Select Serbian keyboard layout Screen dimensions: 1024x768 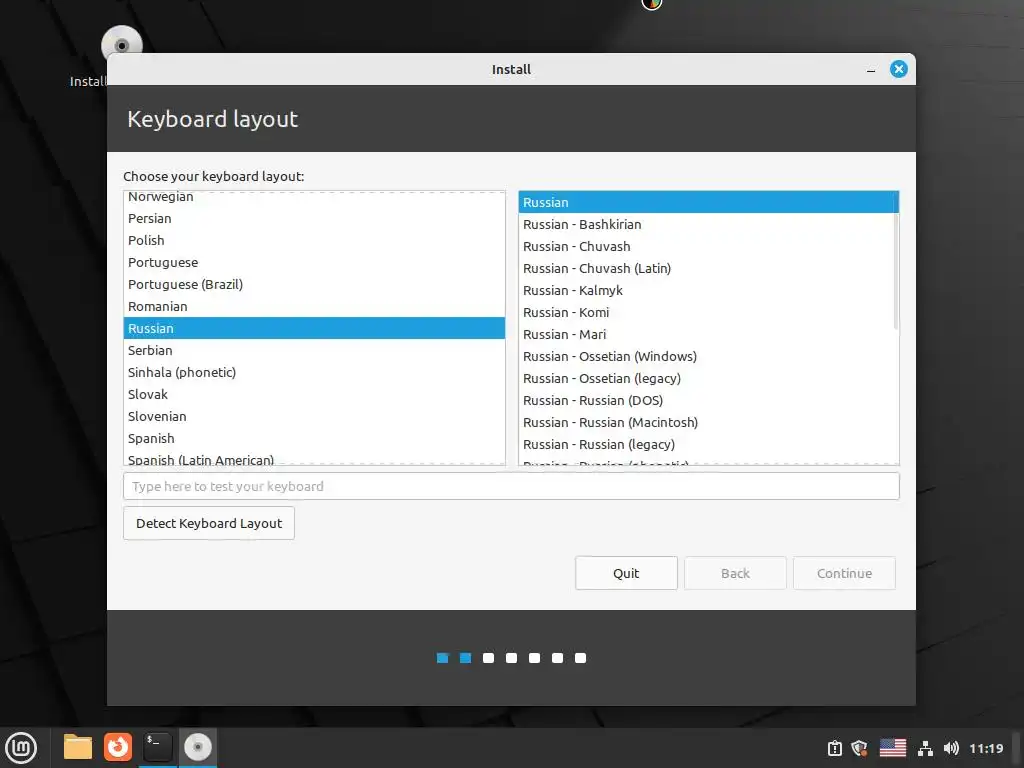(314, 350)
